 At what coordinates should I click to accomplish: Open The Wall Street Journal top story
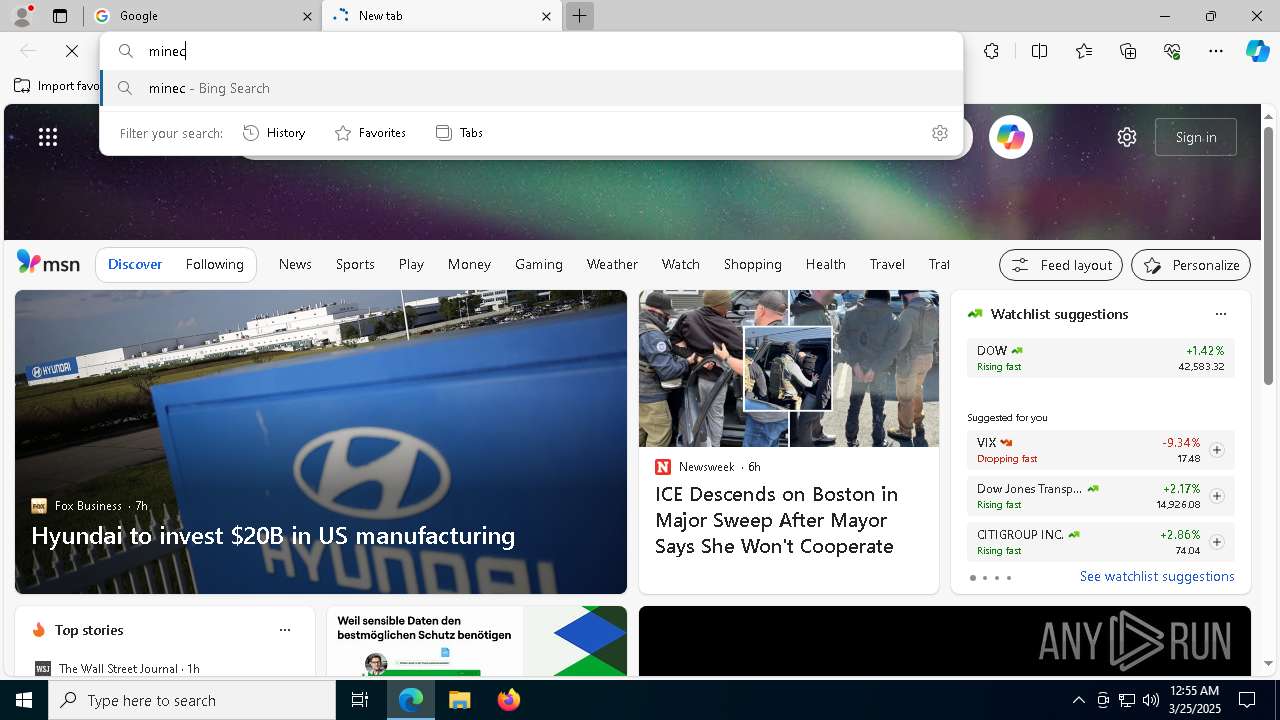click(128, 668)
